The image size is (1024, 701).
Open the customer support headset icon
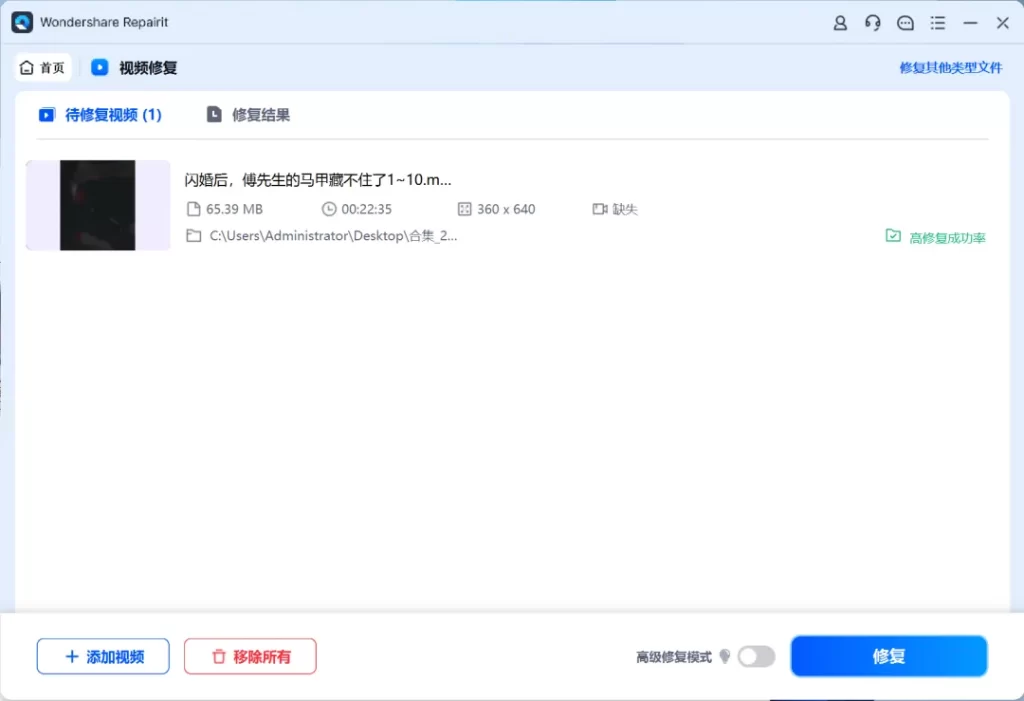tap(872, 23)
